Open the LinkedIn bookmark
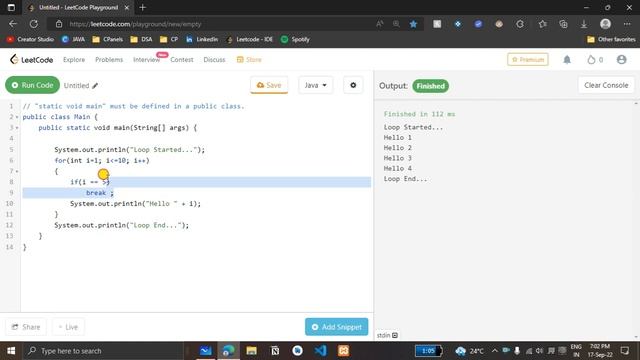 (202, 40)
